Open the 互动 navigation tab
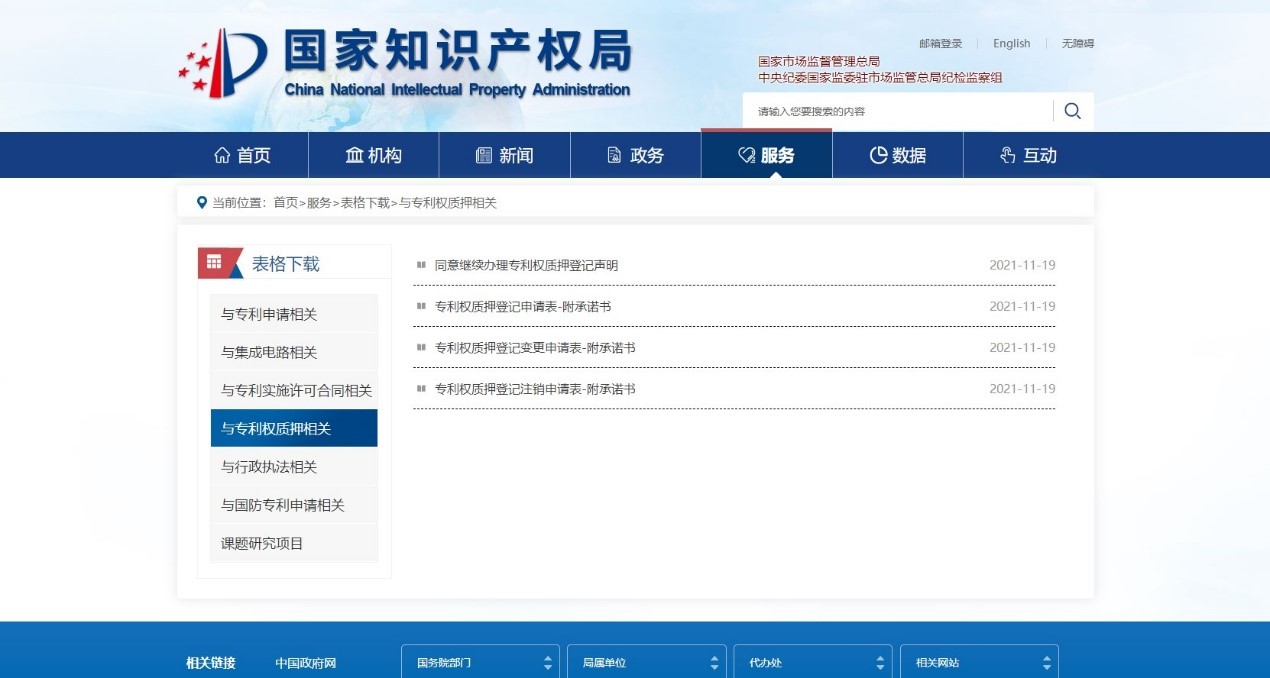This screenshot has height=678, width=1270. click(1029, 155)
